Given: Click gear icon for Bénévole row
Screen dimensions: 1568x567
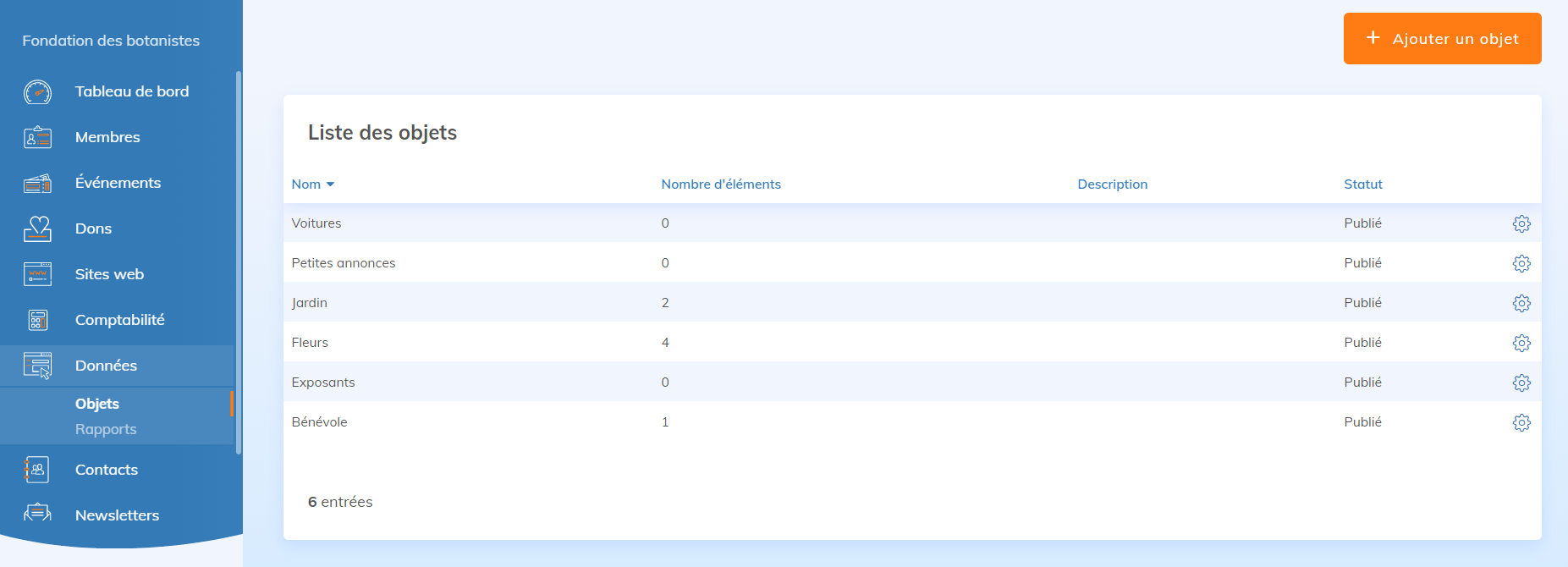Looking at the screenshot, I should (x=1521, y=422).
